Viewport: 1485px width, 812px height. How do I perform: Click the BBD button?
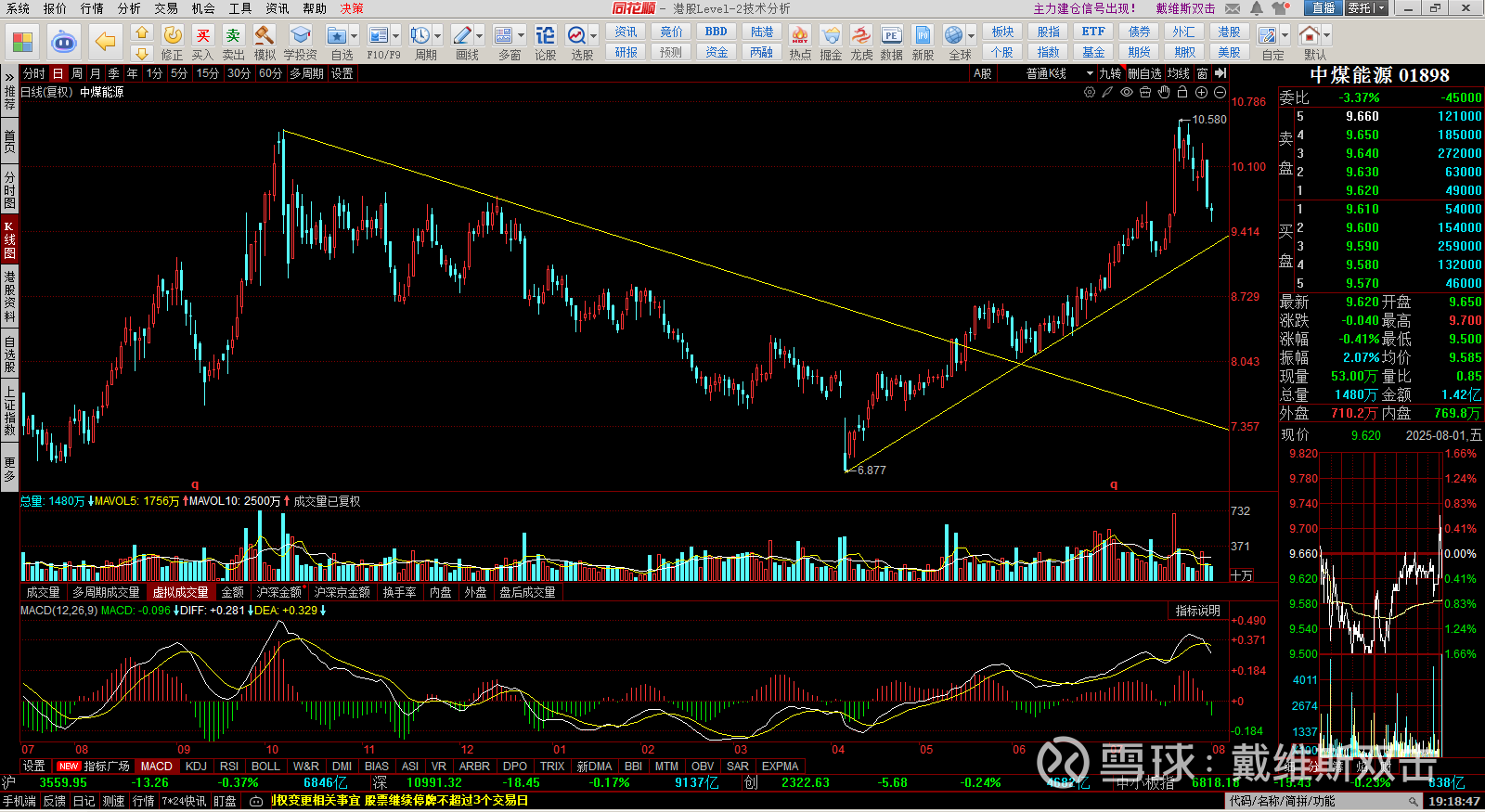click(717, 32)
